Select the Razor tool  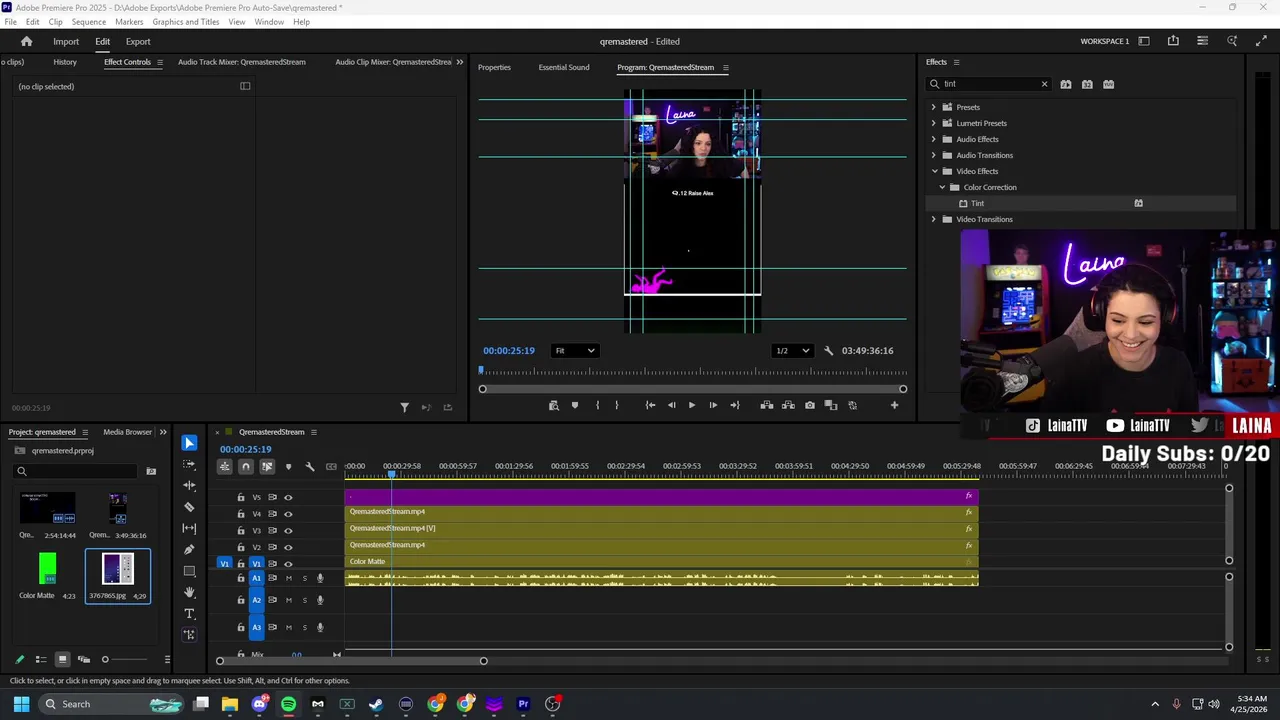[189, 507]
